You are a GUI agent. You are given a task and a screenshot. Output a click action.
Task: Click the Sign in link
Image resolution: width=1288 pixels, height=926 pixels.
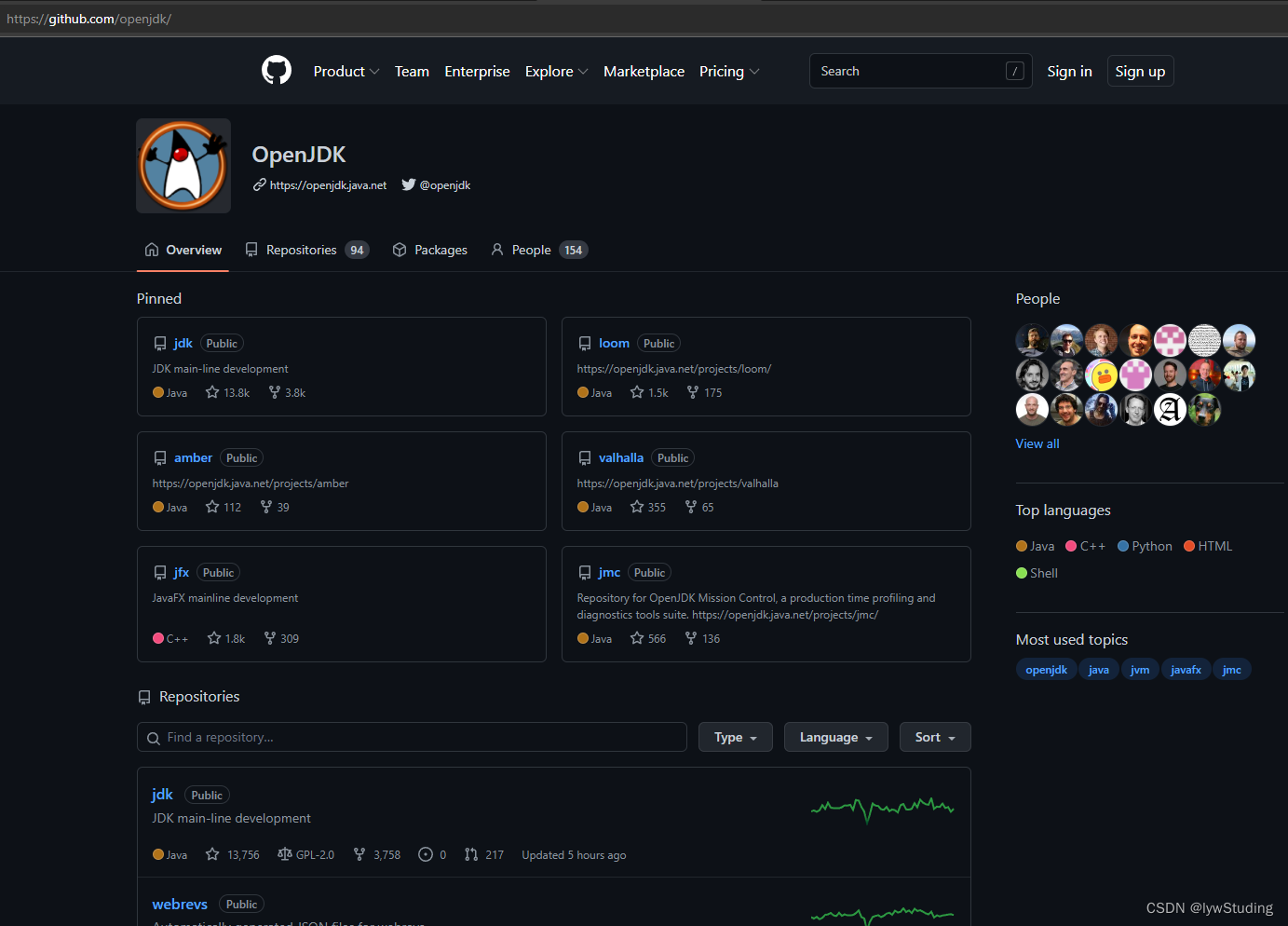(x=1069, y=72)
